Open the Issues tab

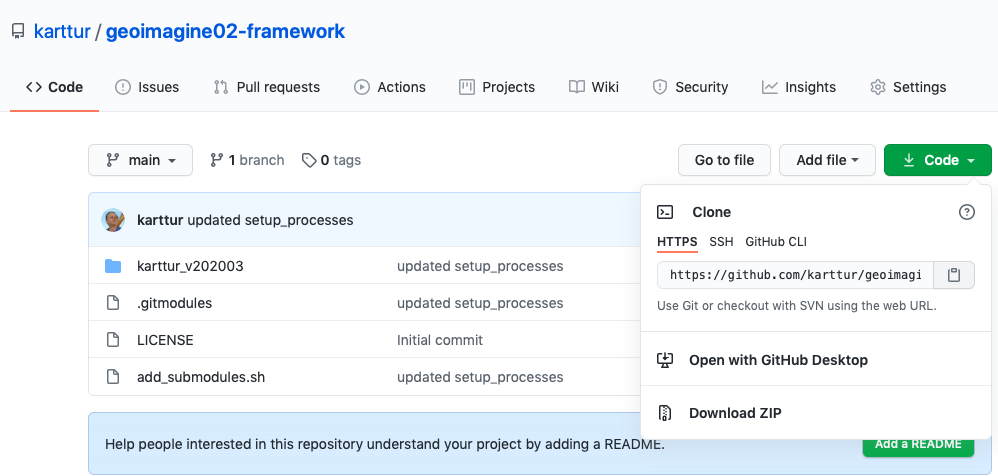tap(147, 87)
